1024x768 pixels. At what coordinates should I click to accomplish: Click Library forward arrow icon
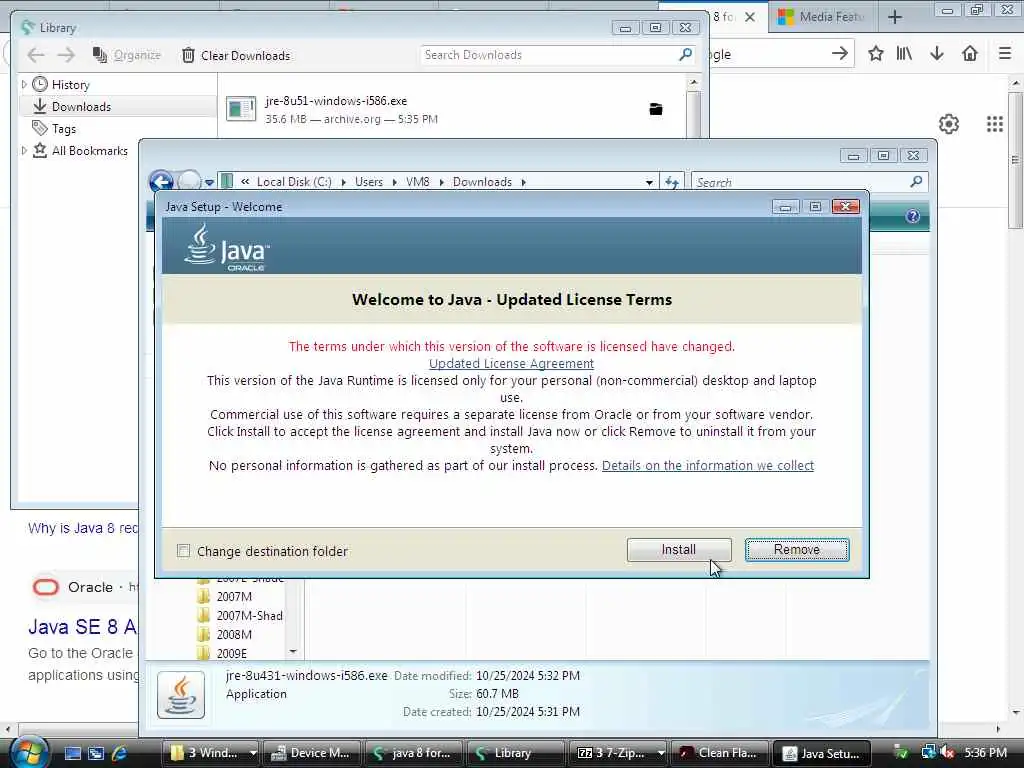(66, 56)
